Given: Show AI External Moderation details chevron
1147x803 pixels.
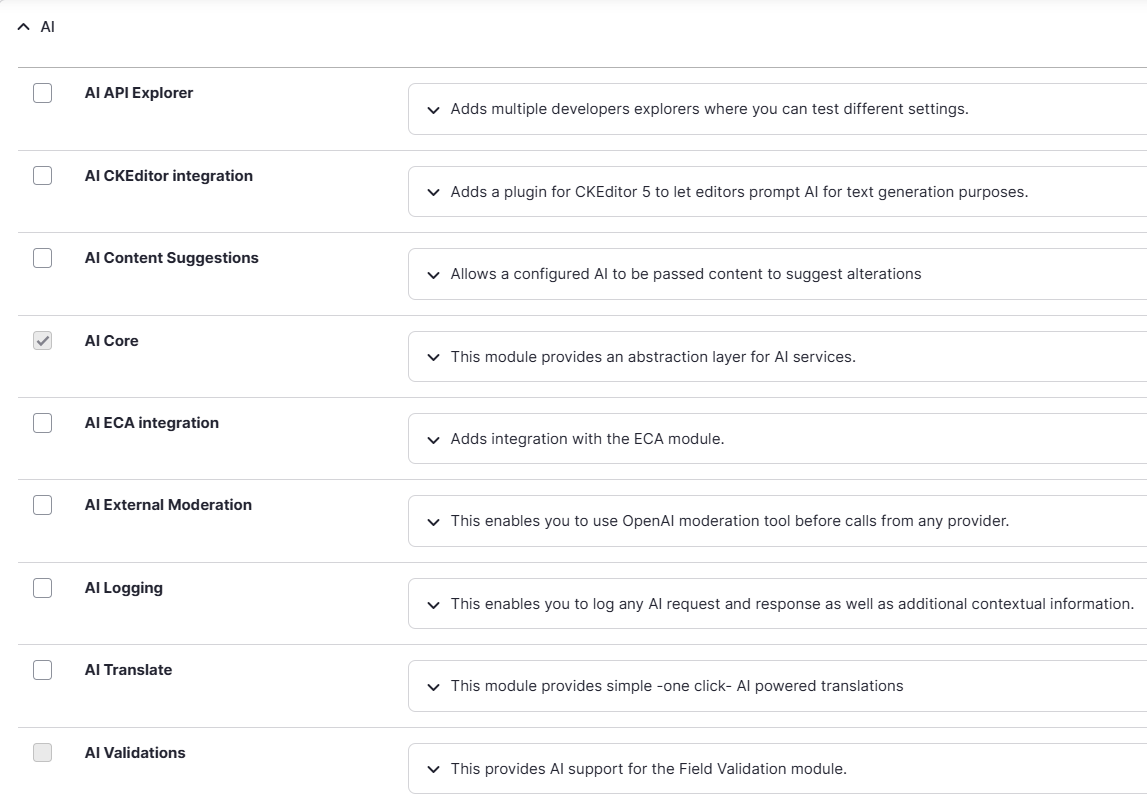Looking at the screenshot, I should pos(433,522).
